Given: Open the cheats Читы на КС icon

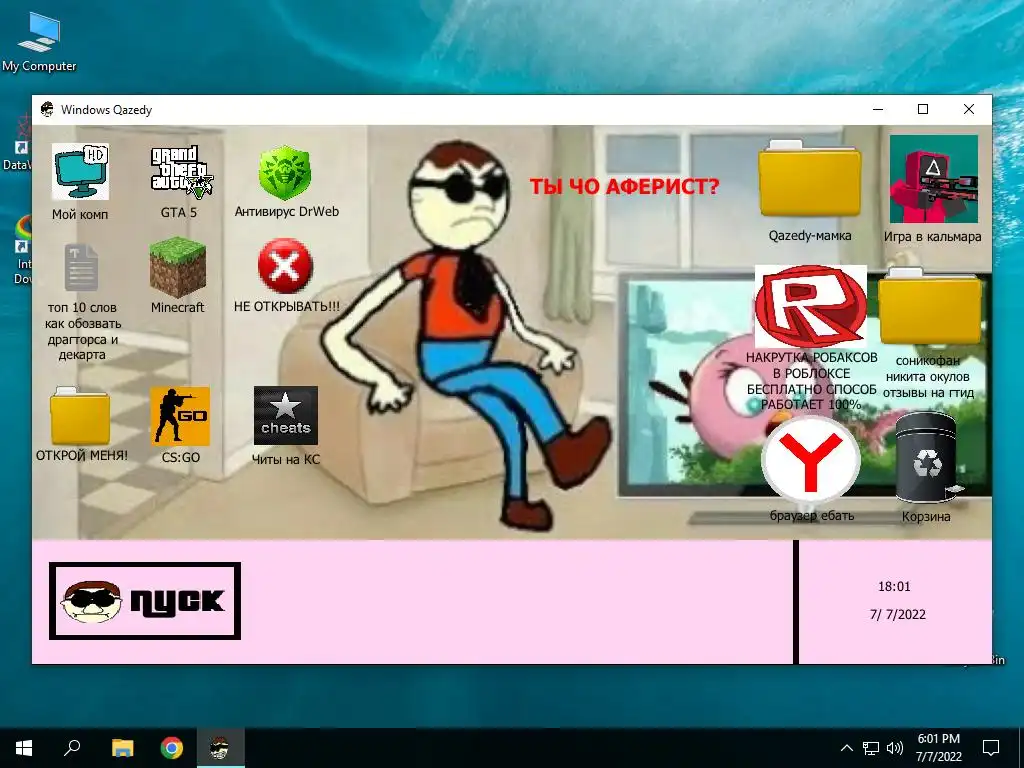Looking at the screenshot, I should point(285,415).
